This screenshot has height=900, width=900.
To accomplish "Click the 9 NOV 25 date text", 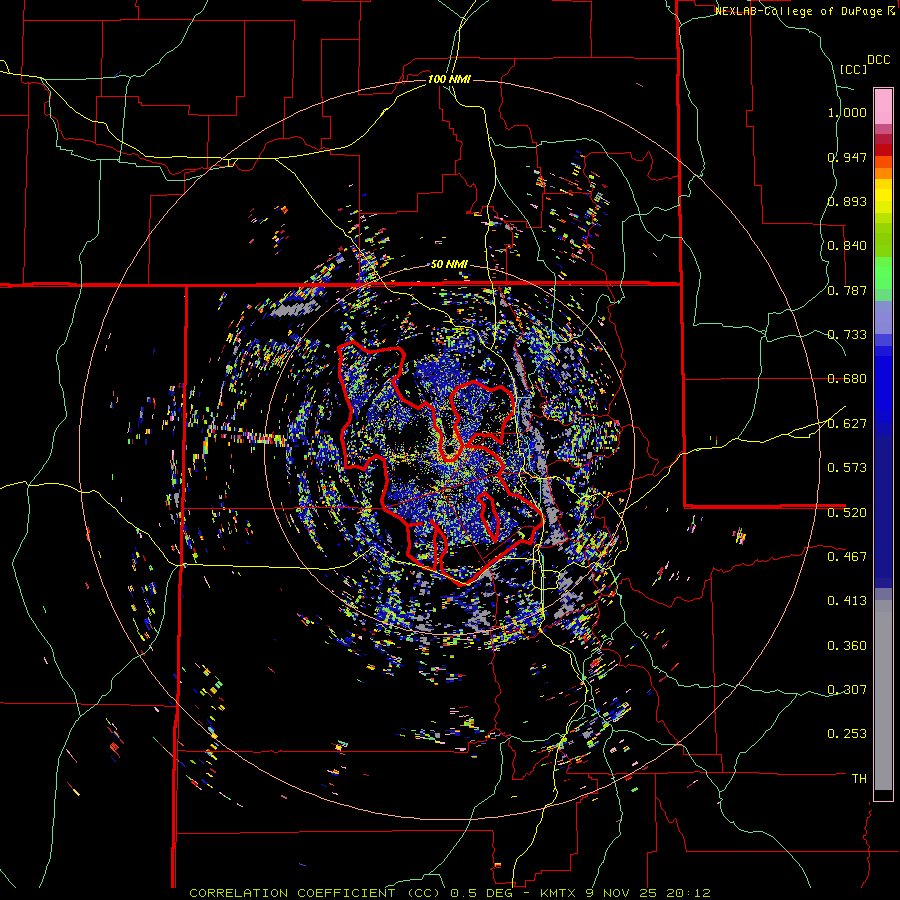I will pos(626,893).
